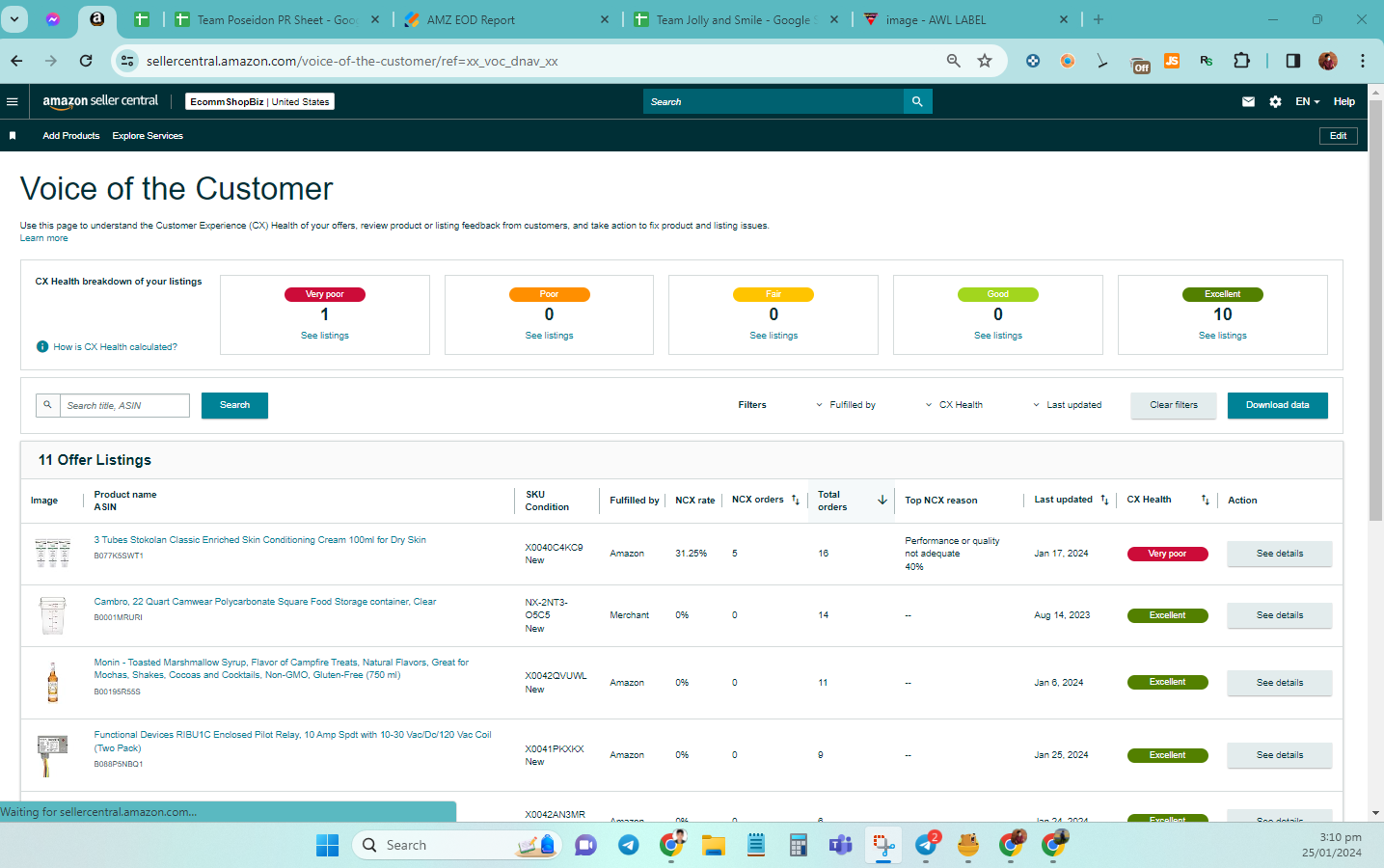
Task: Expand the Last updated filter dropdown
Action: tap(1067, 405)
